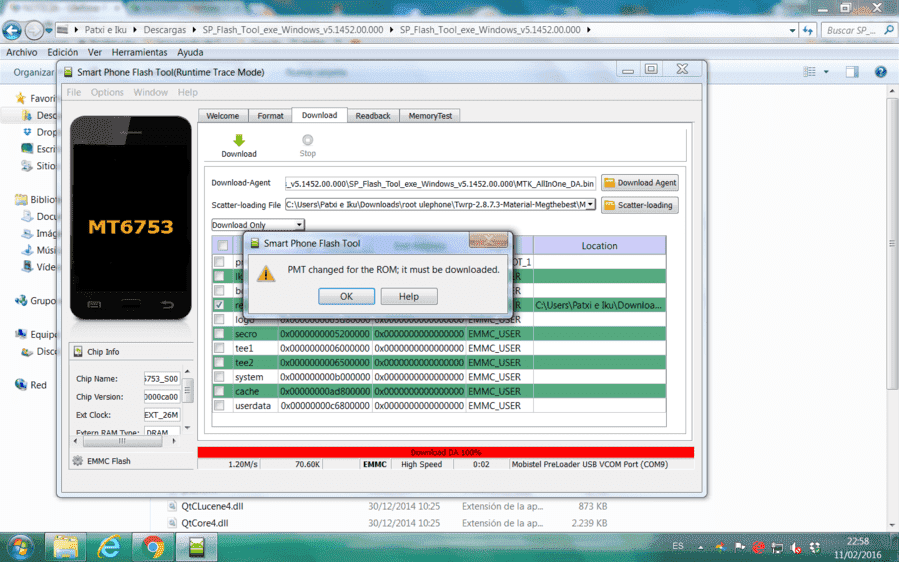Click the Windows Start button
Screen dimensions: 899x562
point(21,547)
